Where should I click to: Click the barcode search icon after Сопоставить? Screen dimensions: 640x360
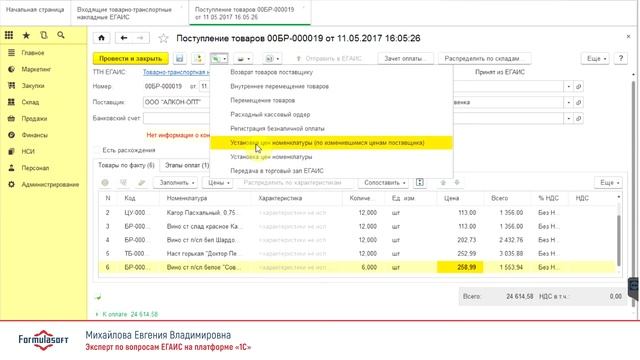(420, 183)
